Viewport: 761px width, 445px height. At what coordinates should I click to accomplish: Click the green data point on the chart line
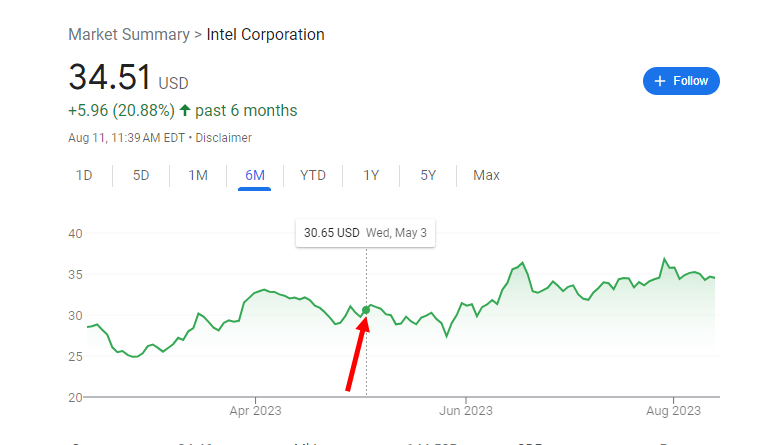(x=366, y=310)
